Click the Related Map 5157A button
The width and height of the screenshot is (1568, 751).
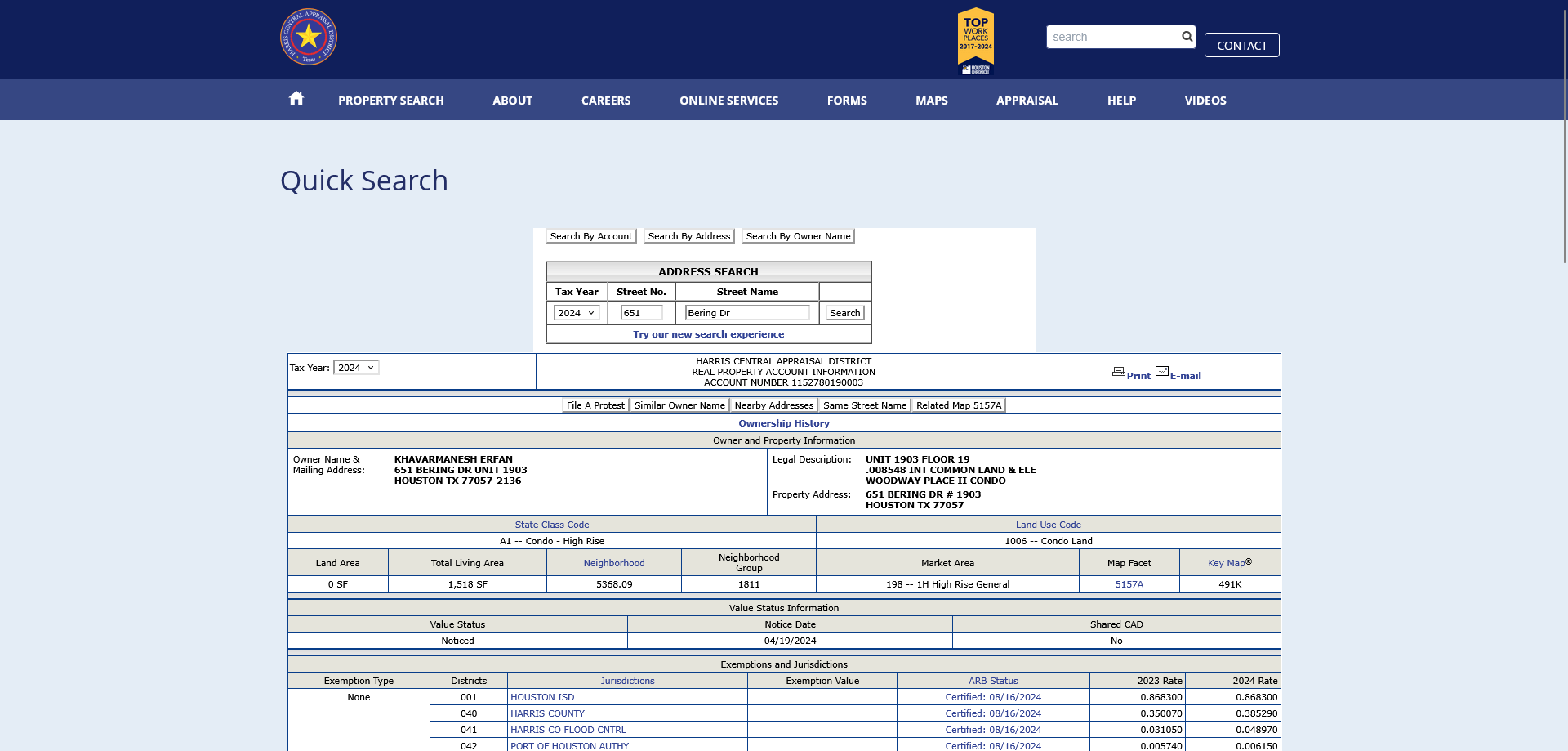pyautogui.click(x=959, y=405)
